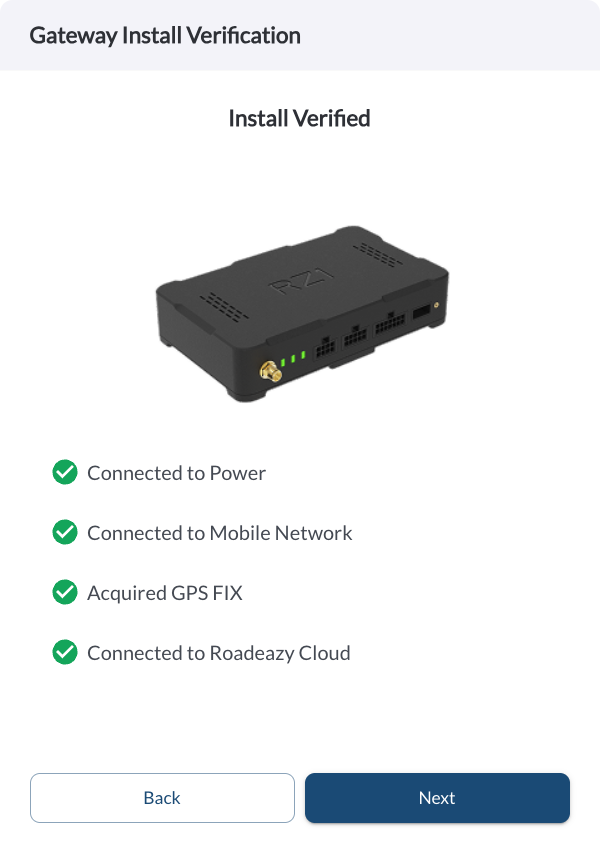The height and width of the screenshot is (853, 601).
Task: Click the RZ1 logo on the device top
Action: tap(302, 280)
